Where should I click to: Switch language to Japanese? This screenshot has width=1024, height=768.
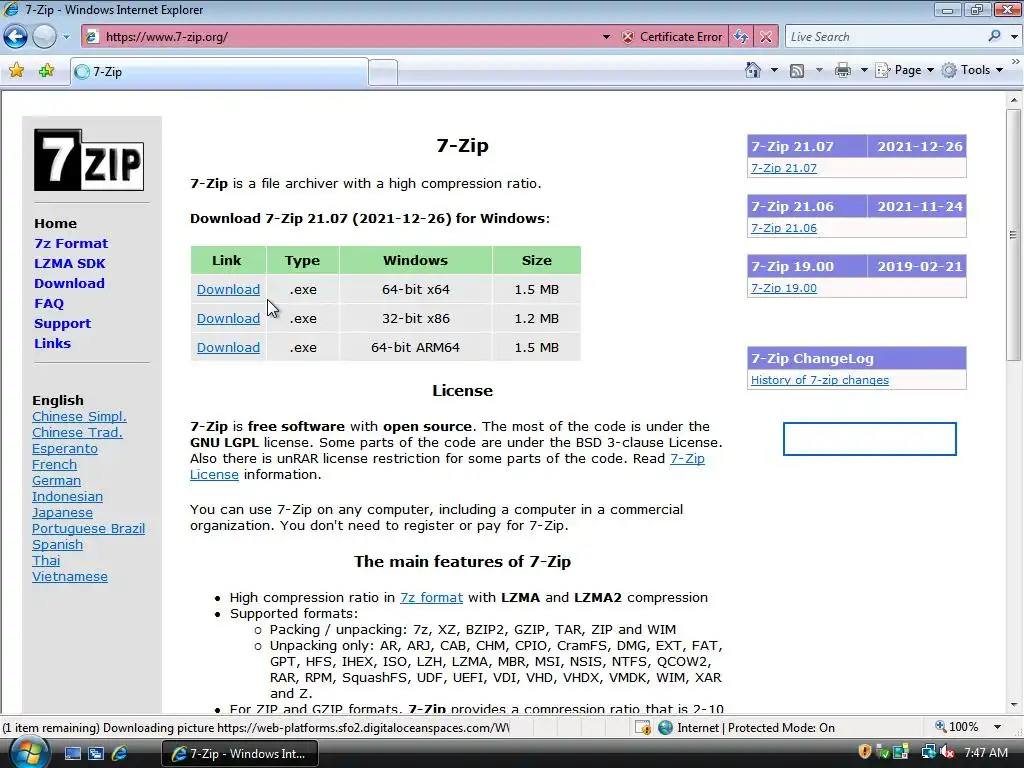[62, 513]
